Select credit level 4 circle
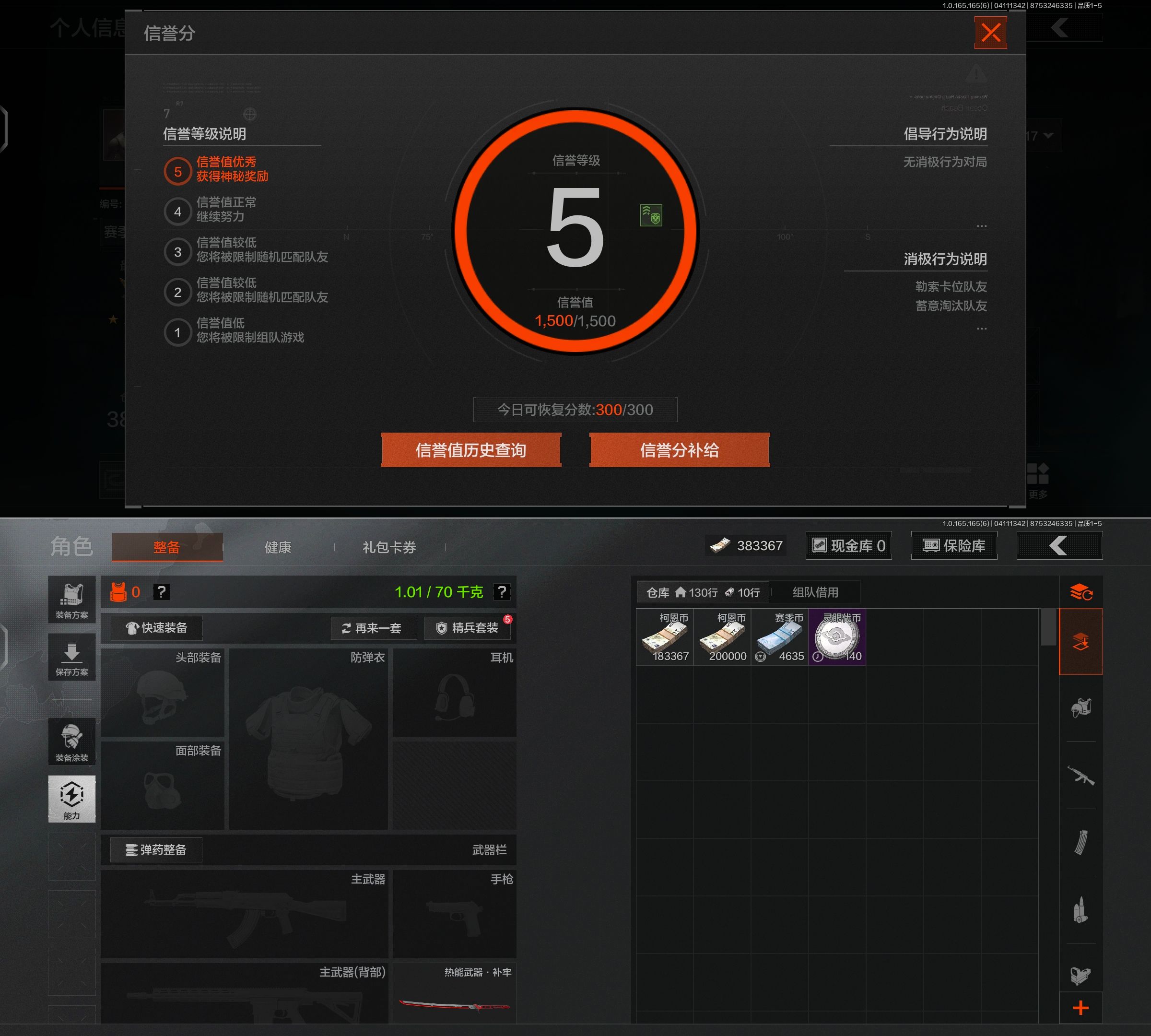Screen dimensions: 1151x1036 (x=177, y=212)
